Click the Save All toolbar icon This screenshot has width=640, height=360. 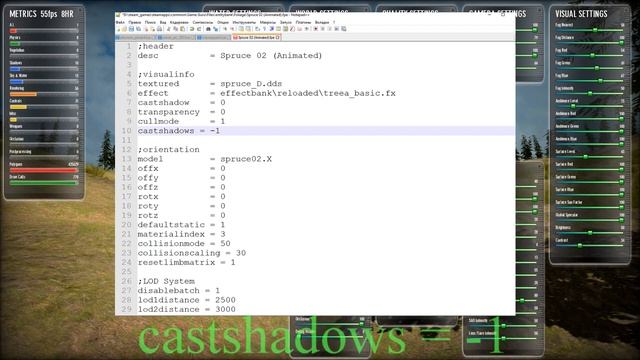(x=138, y=29)
